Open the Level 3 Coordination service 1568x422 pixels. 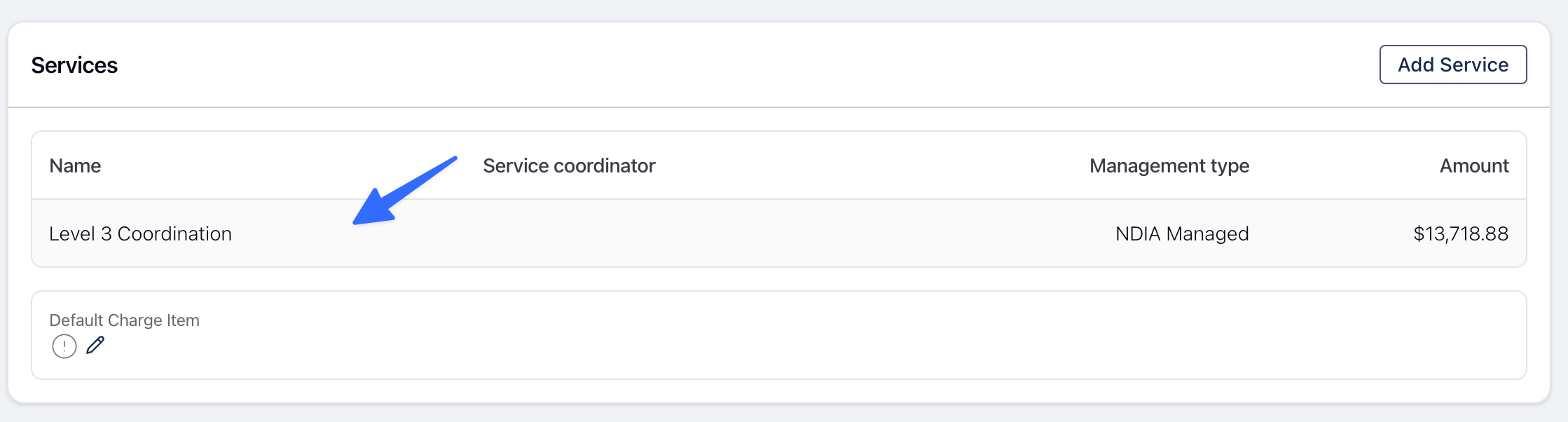click(x=140, y=233)
